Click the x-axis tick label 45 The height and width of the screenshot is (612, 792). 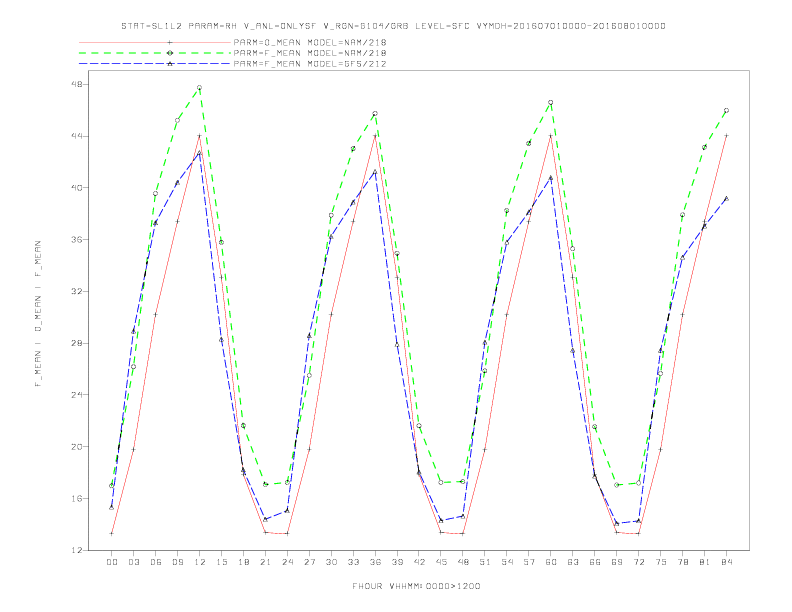click(x=441, y=562)
